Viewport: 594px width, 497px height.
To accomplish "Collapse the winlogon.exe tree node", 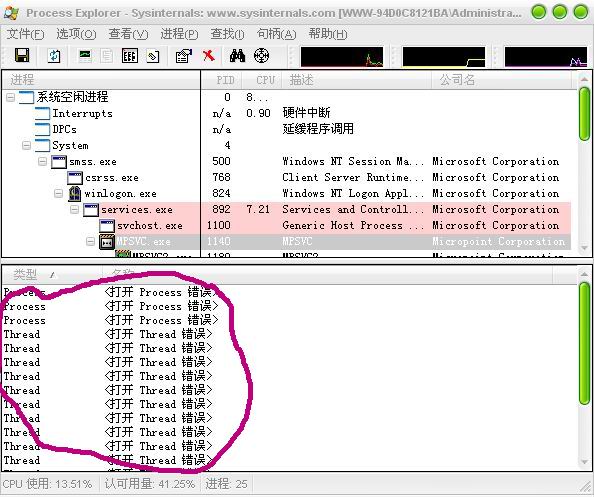I will click(59, 194).
